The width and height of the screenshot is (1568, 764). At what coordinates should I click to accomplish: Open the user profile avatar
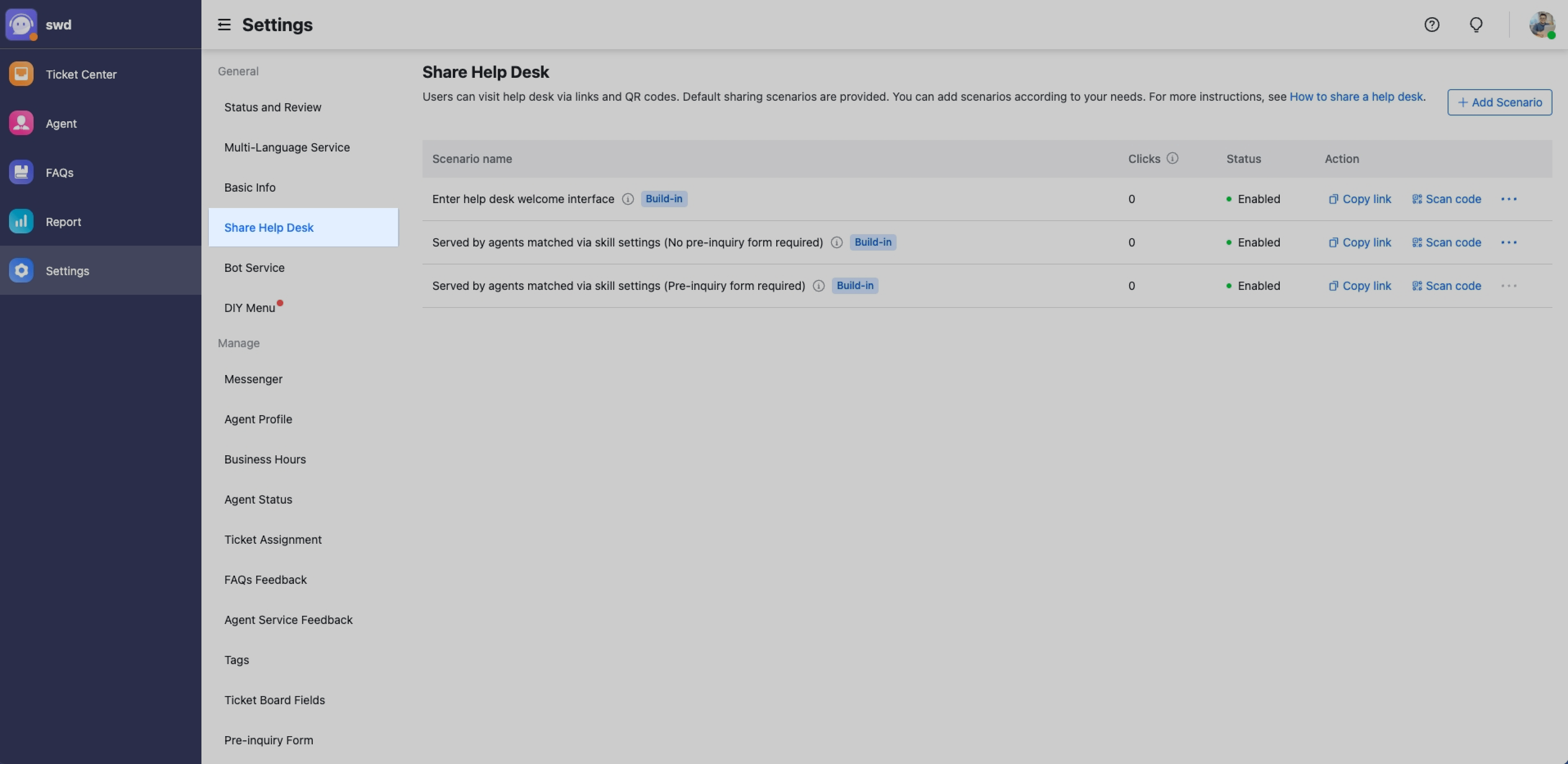point(1542,24)
